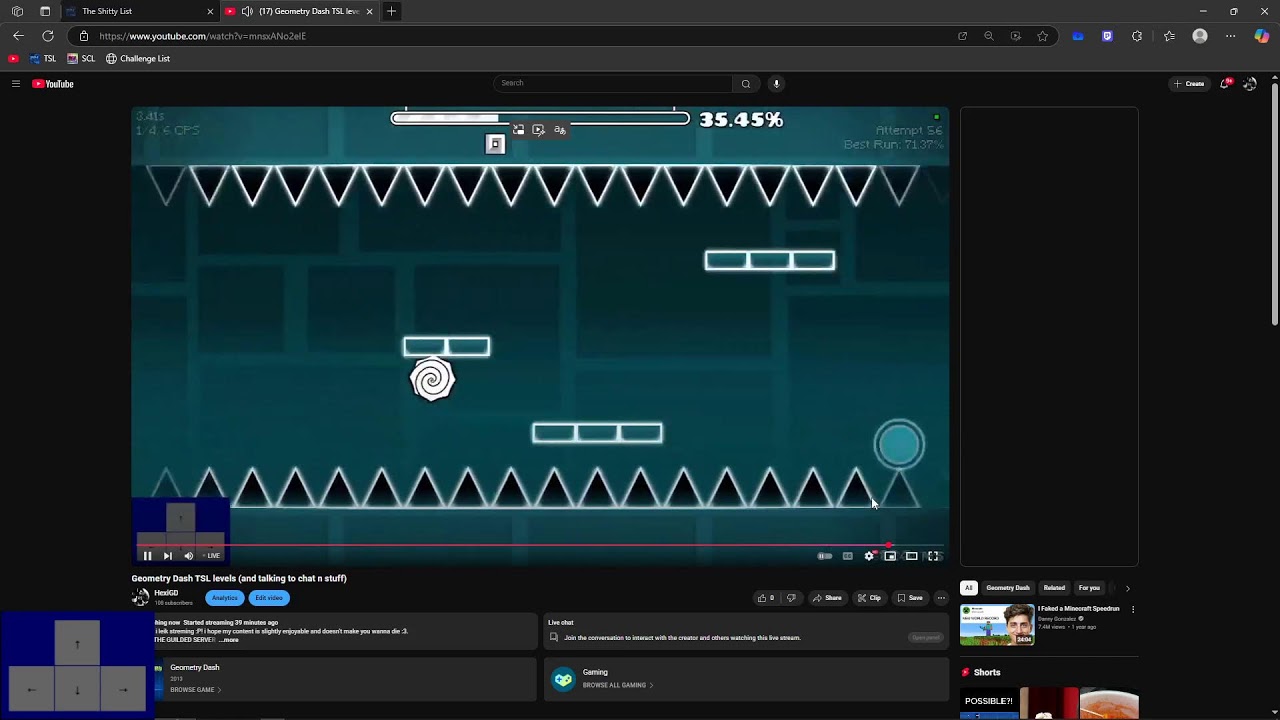Mute the Geometry Dash tab audio
Screen dimensions: 1280x720
(247, 11)
